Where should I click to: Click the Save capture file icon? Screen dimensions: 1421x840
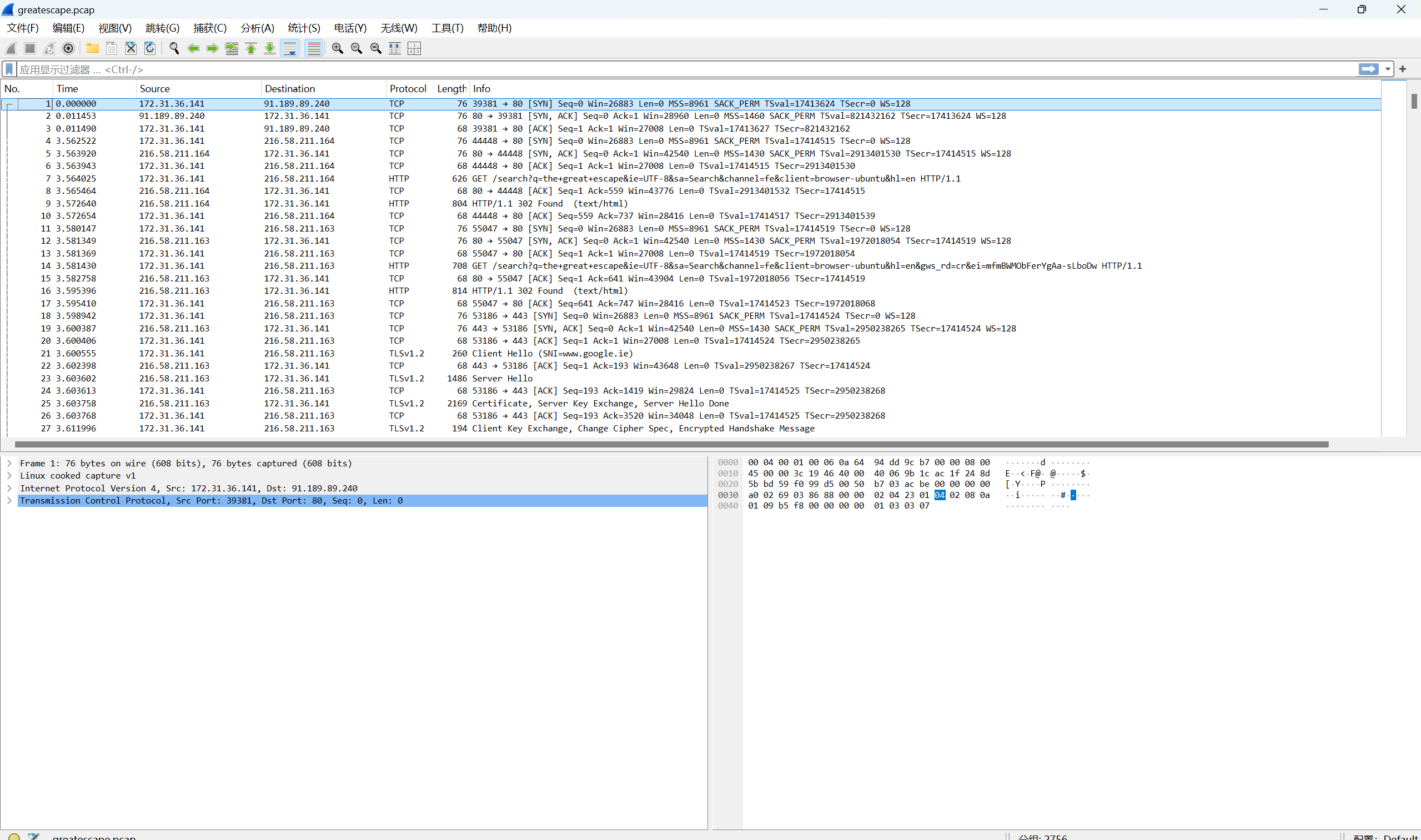pyautogui.click(x=112, y=49)
